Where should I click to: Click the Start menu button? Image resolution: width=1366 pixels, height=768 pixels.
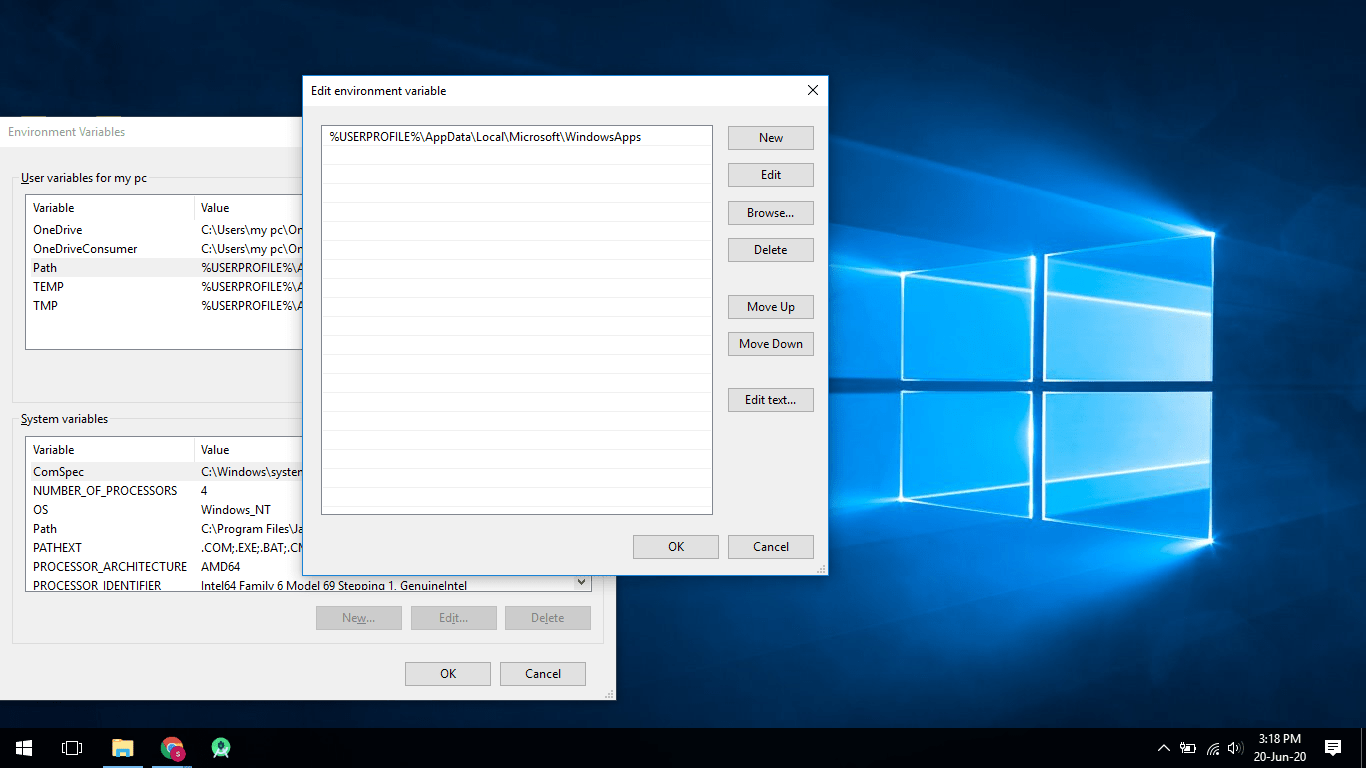point(22,747)
